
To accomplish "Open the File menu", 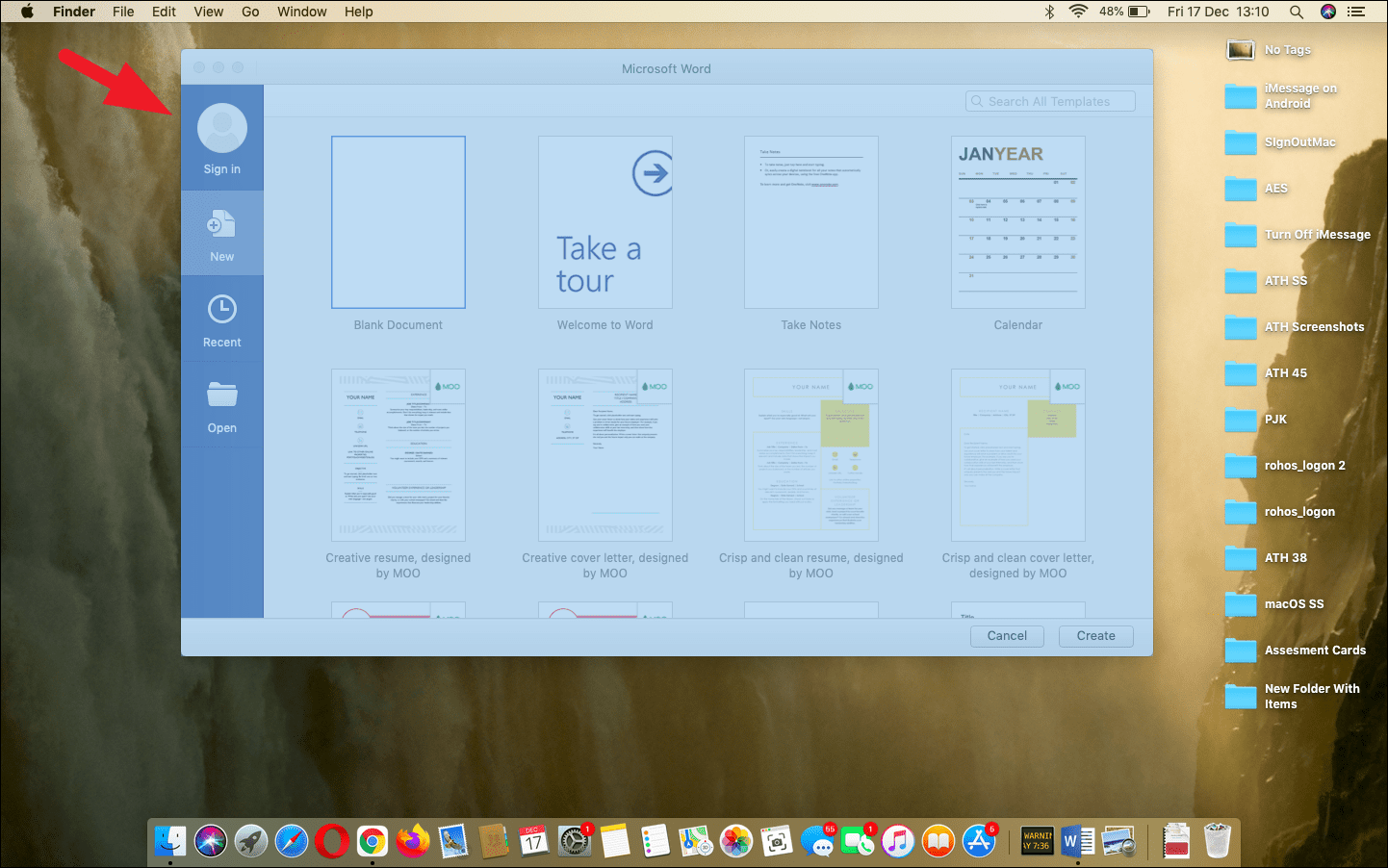I will (123, 12).
